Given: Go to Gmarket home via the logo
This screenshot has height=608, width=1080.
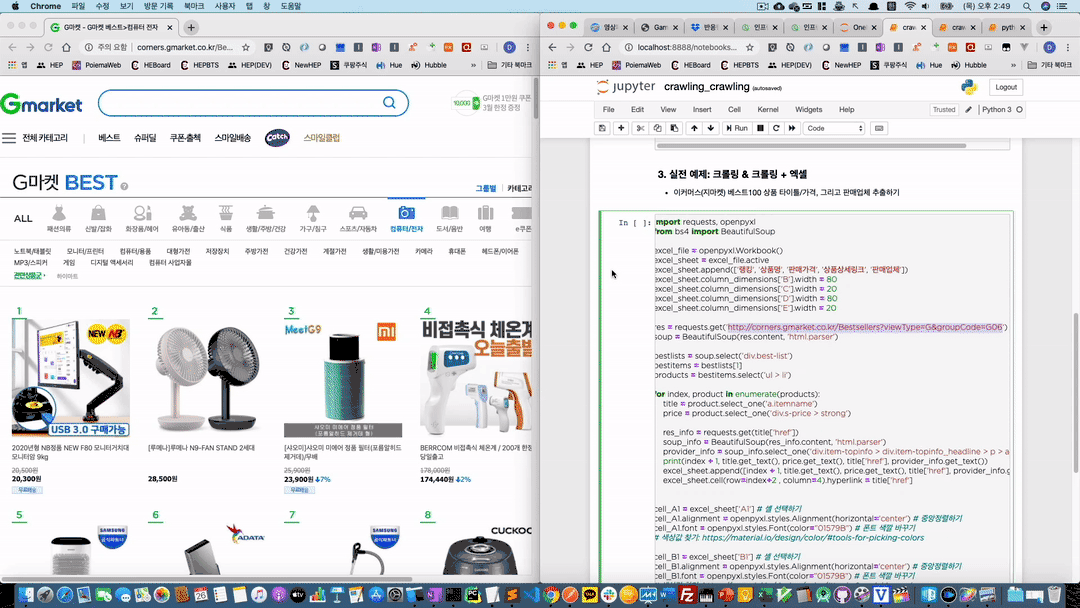Looking at the screenshot, I should pyautogui.click(x=41, y=104).
